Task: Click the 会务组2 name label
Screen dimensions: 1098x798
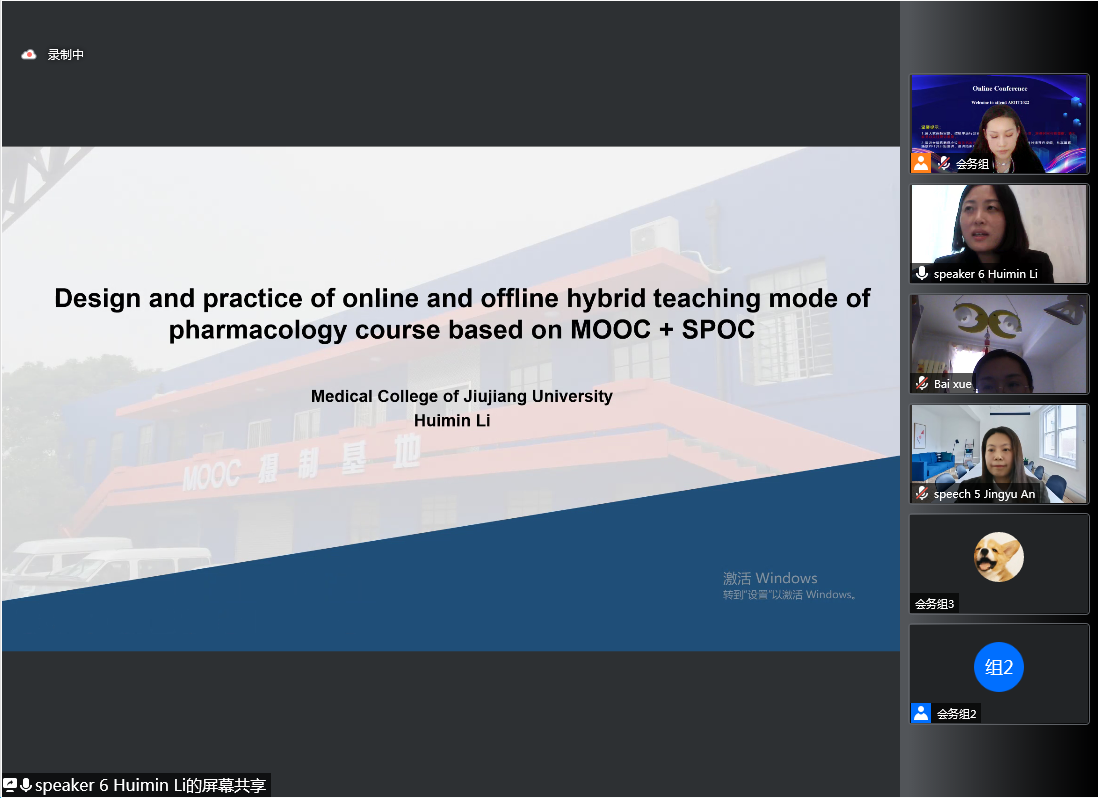Action: tap(957, 713)
